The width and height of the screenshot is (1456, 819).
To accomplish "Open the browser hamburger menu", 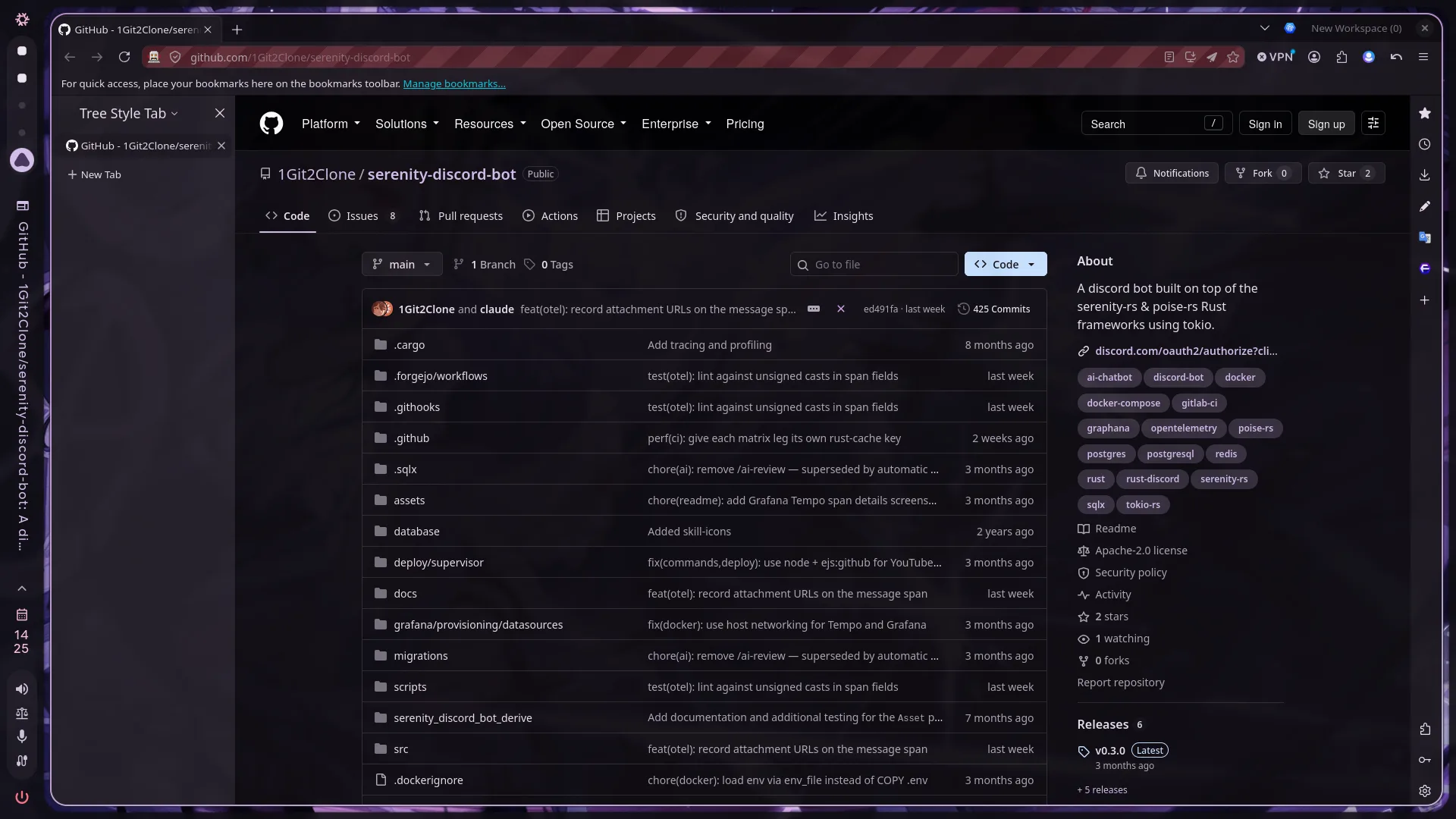I will coord(1423,57).
